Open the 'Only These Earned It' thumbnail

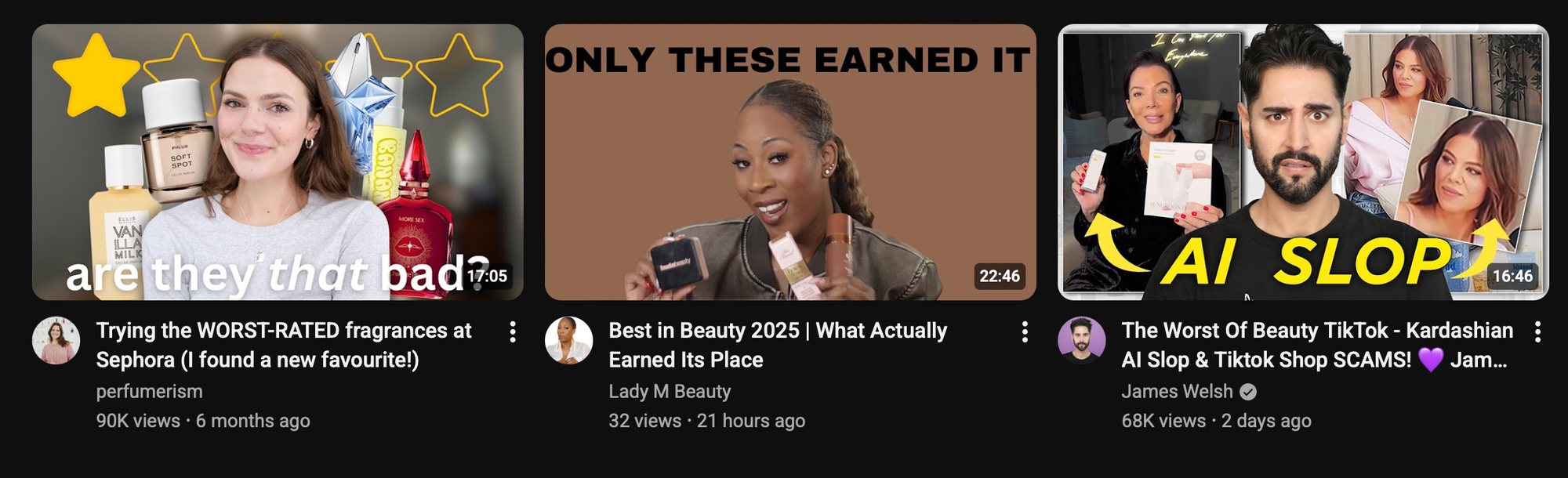click(790, 162)
